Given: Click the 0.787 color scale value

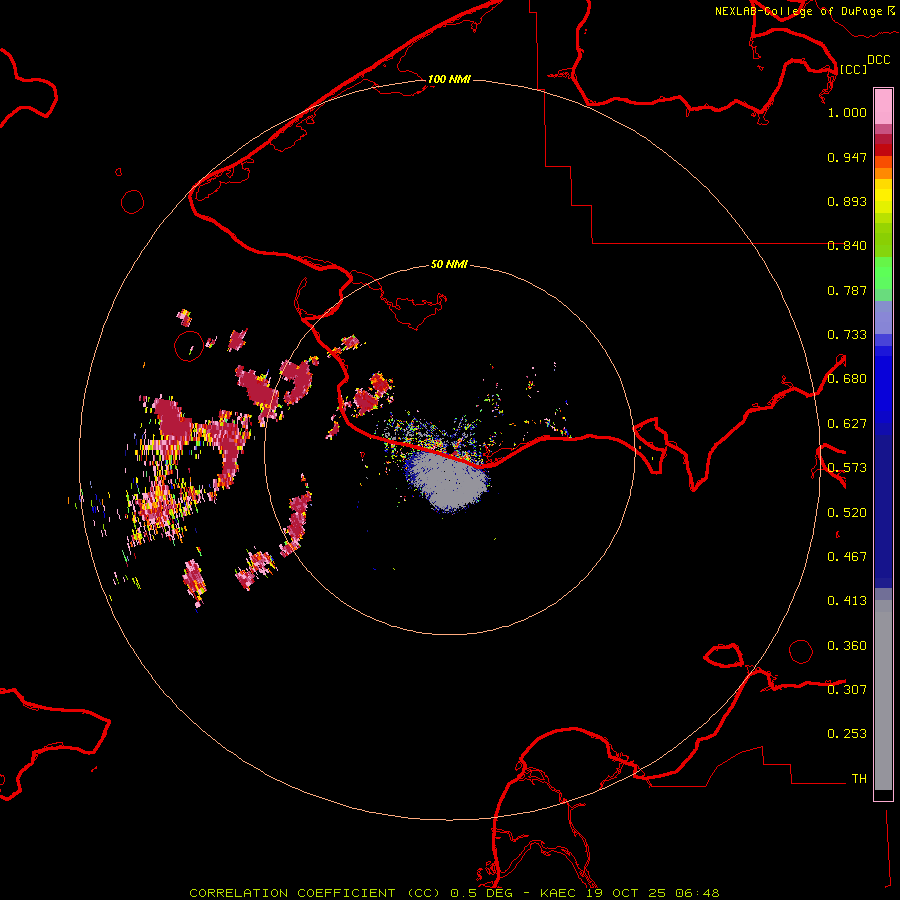Looking at the screenshot, I should click(847, 290).
